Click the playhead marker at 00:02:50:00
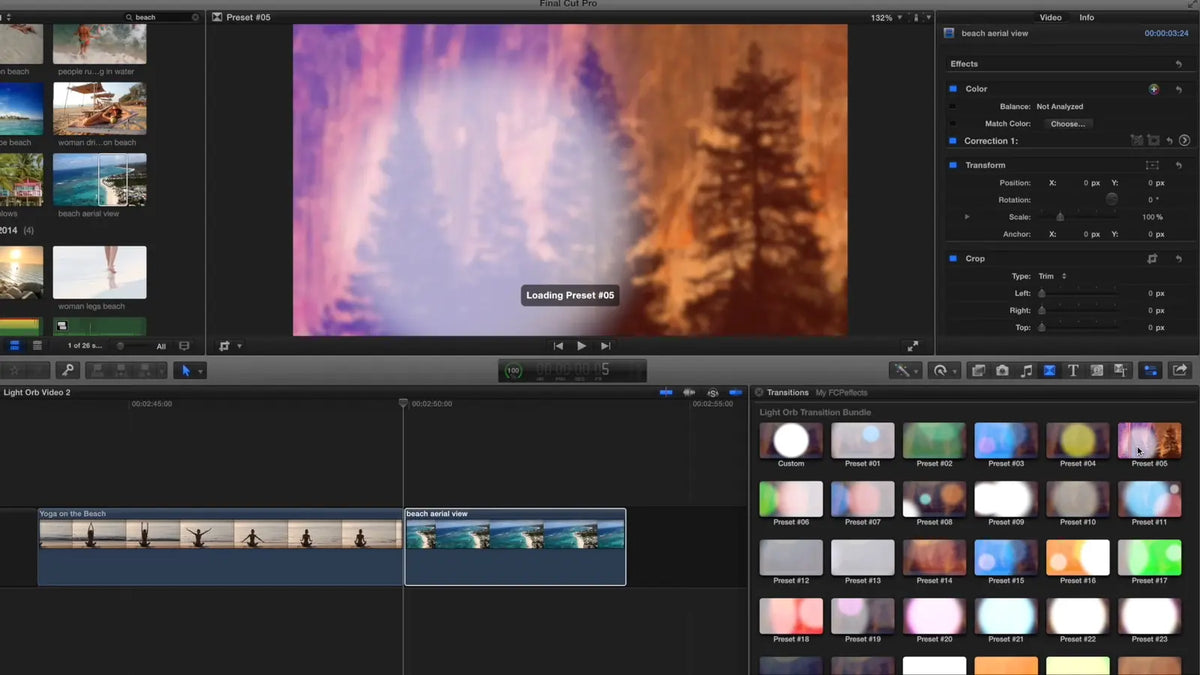This screenshot has height=675, width=1200. [403, 403]
